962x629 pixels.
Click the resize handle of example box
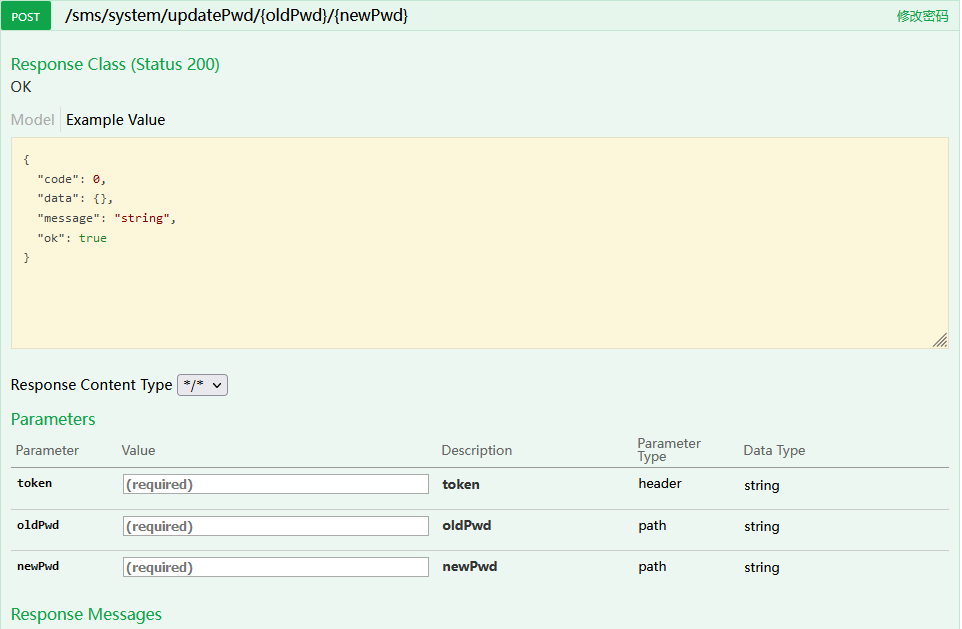941,341
